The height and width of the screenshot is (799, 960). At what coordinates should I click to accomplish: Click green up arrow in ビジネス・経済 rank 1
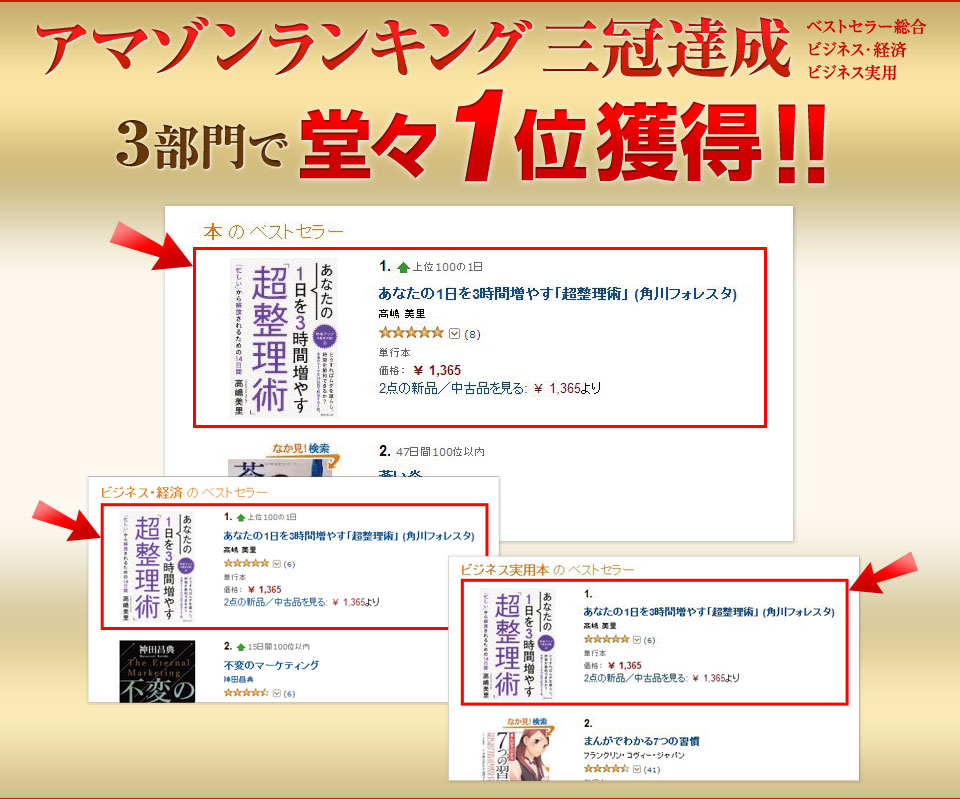pos(241,518)
